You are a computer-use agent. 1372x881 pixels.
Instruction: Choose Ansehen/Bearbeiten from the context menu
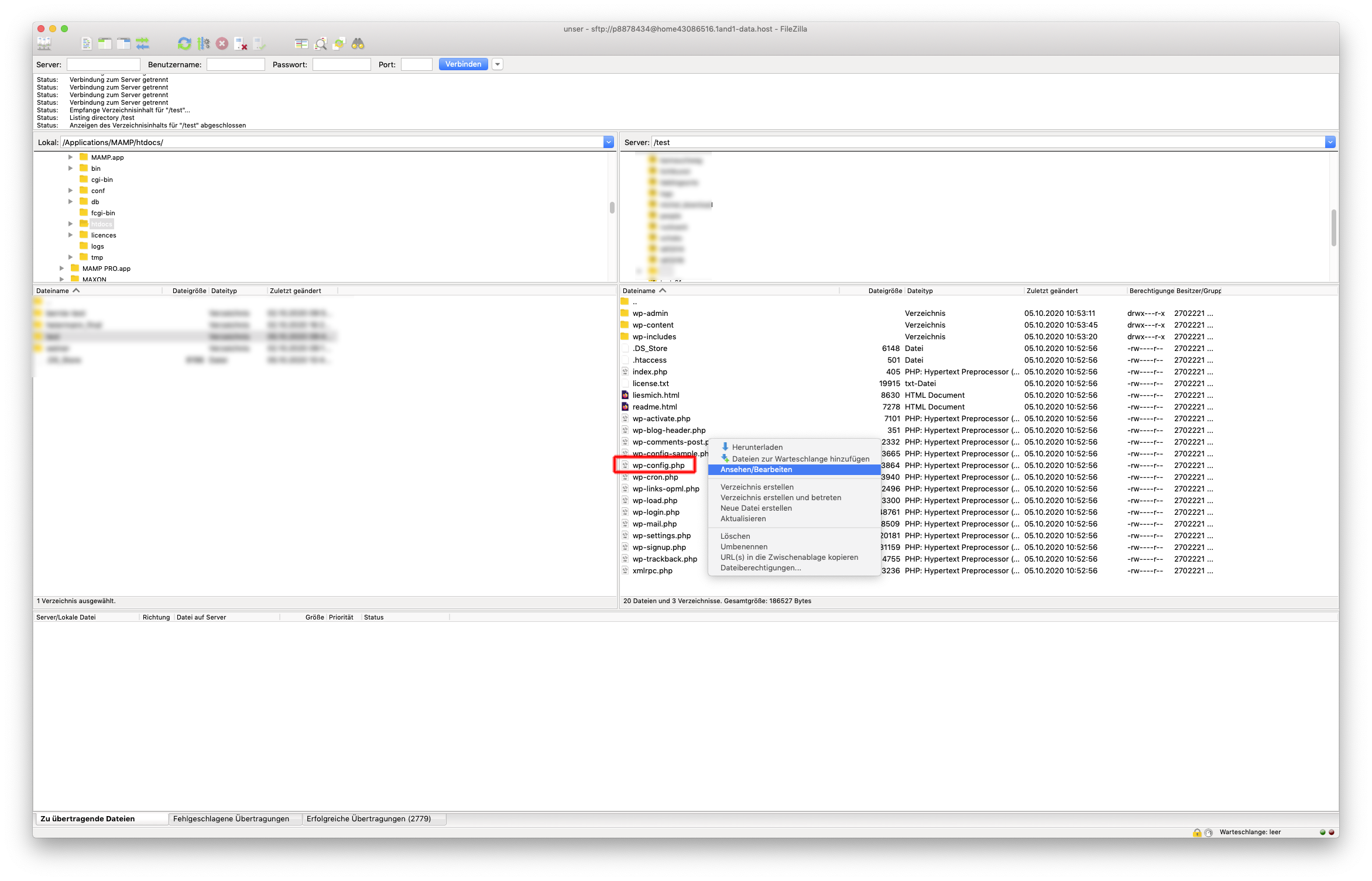pos(756,470)
